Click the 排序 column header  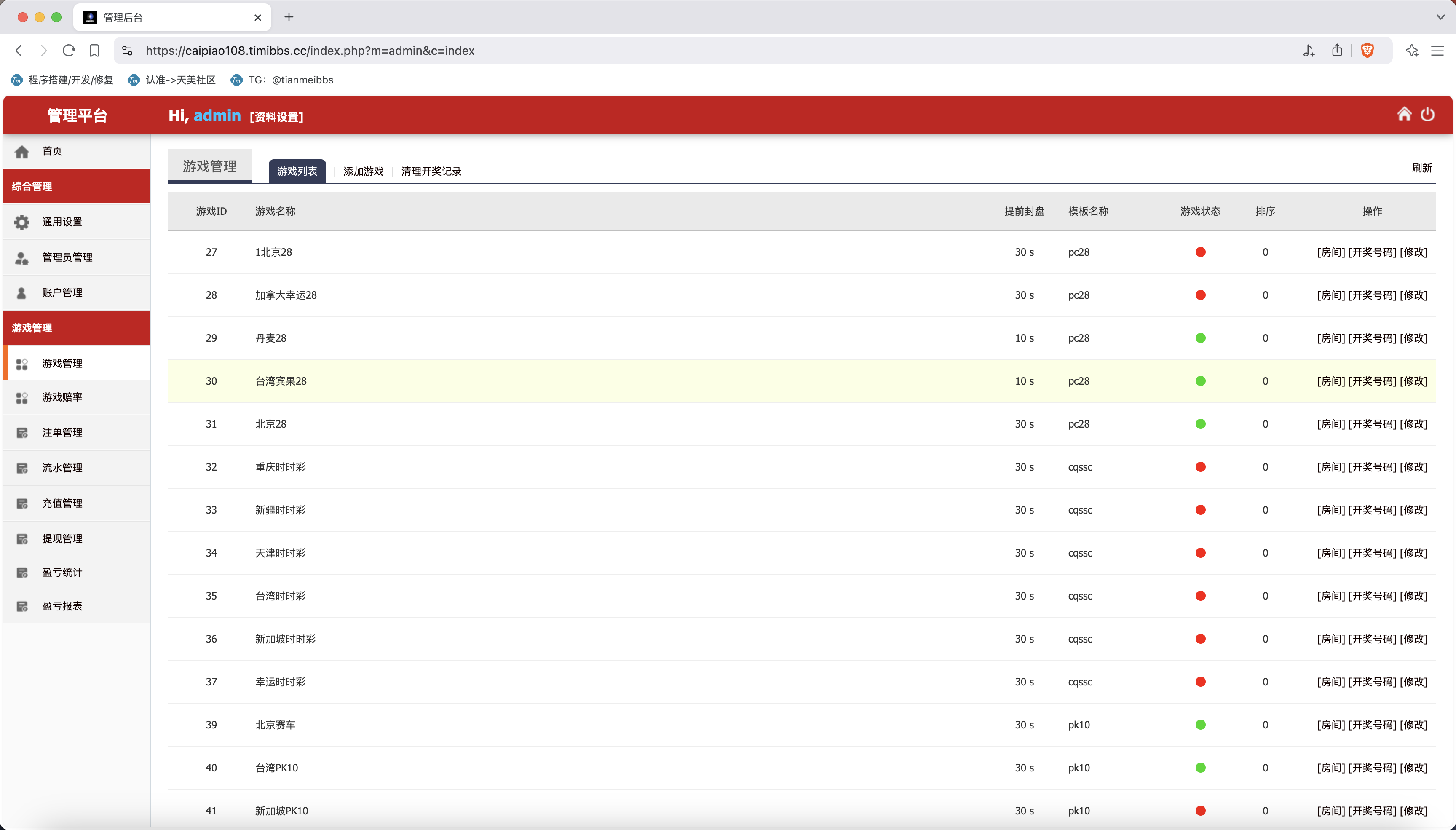click(1265, 212)
